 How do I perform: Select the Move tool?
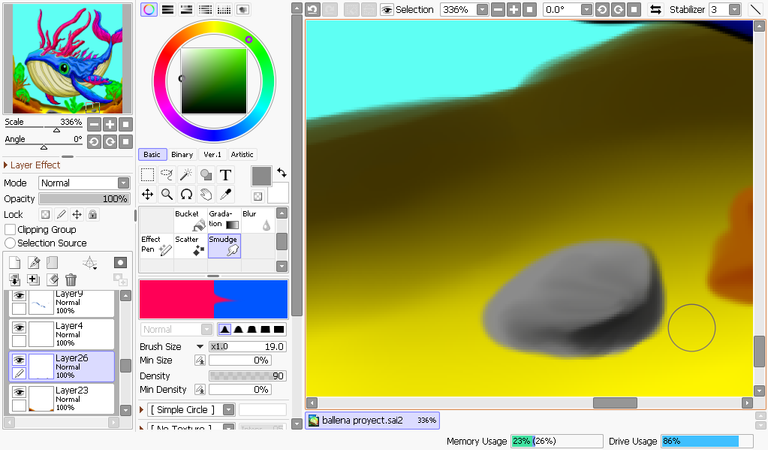click(147, 194)
